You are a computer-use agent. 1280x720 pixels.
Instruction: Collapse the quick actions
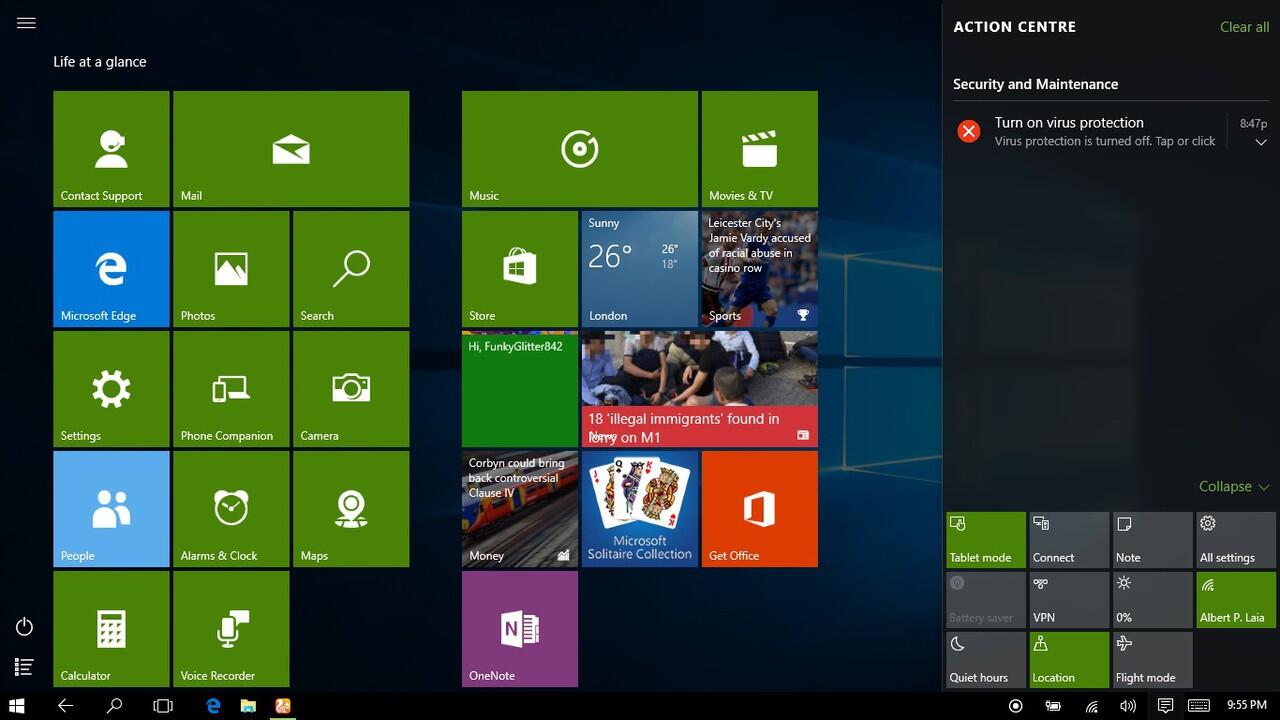coord(1234,486)
